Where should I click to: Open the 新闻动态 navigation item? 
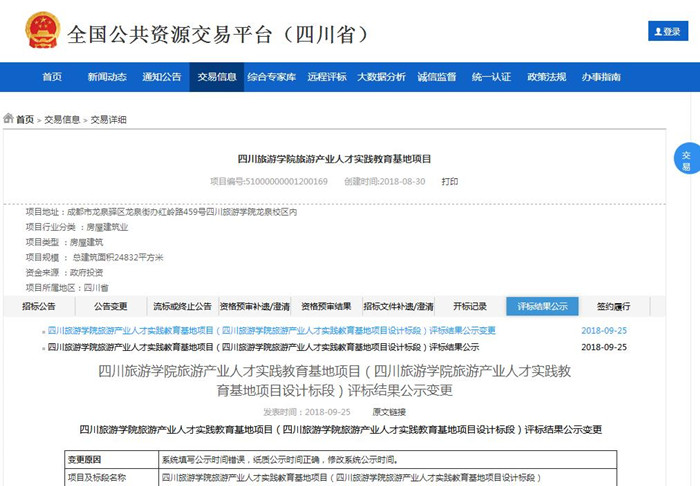tap(107, 77)
